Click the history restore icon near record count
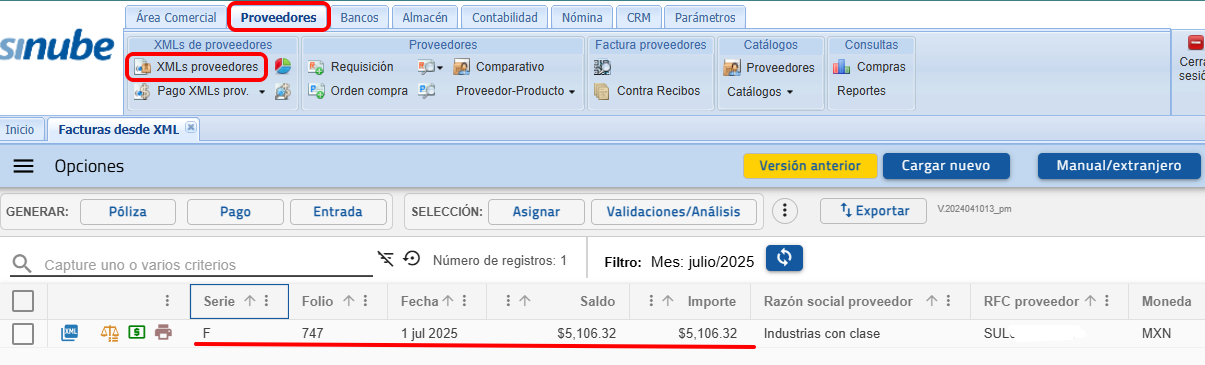 (x=411, y=259)
